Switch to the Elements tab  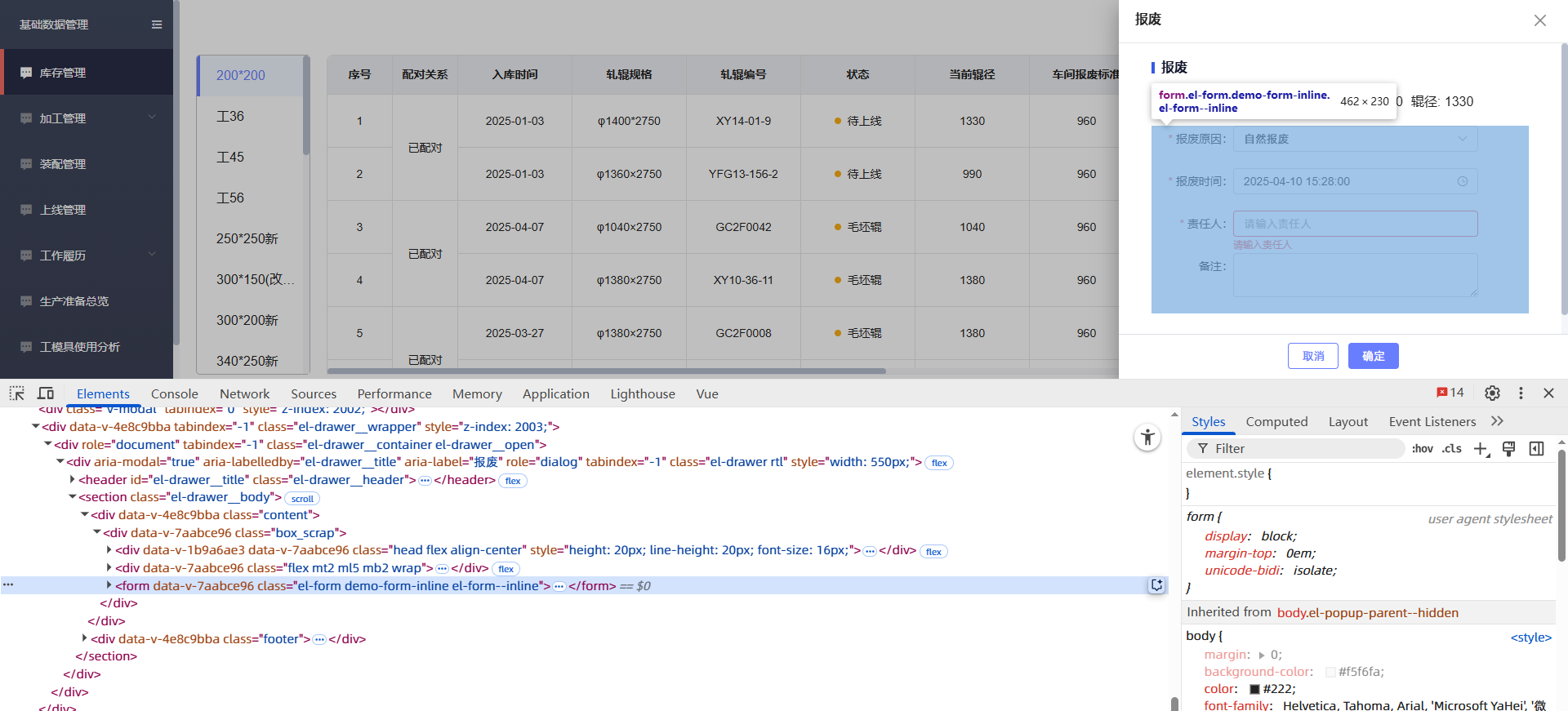pos(103,393)
